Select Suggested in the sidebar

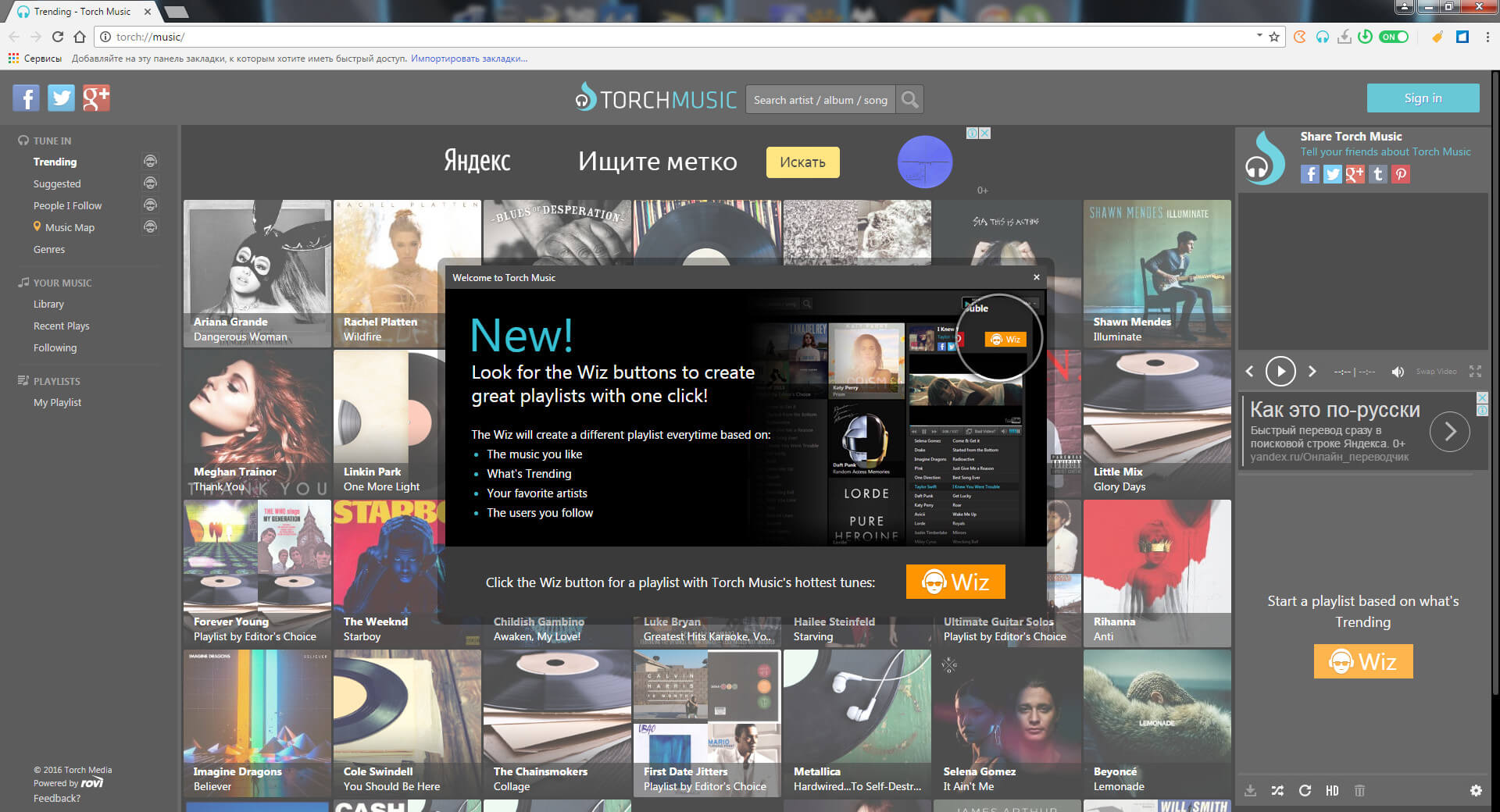click(57, 183)
